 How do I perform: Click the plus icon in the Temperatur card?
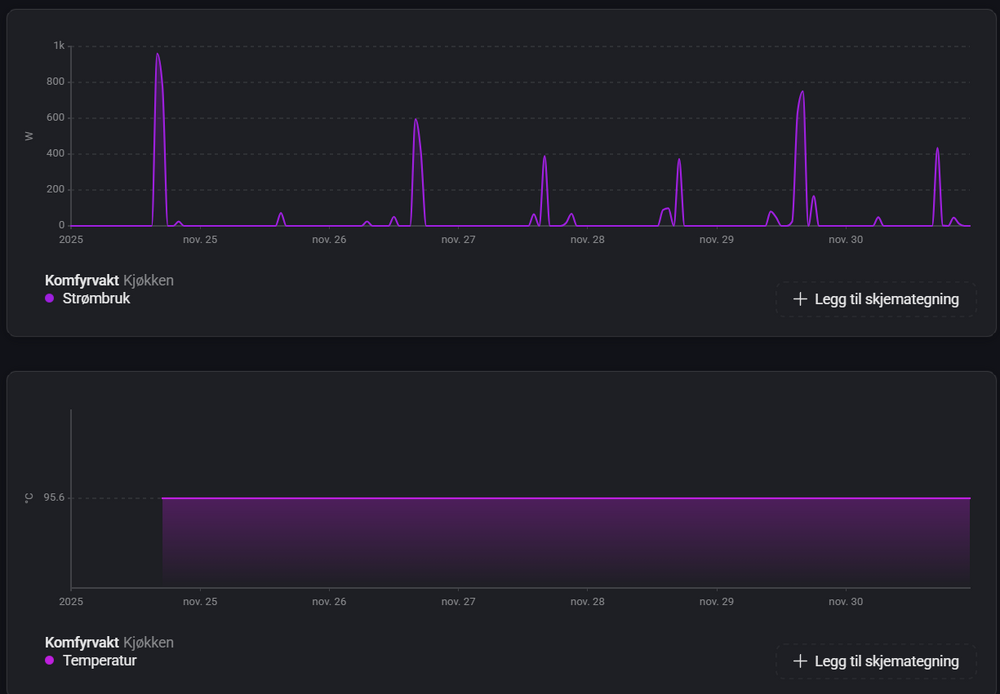point(799,661)
